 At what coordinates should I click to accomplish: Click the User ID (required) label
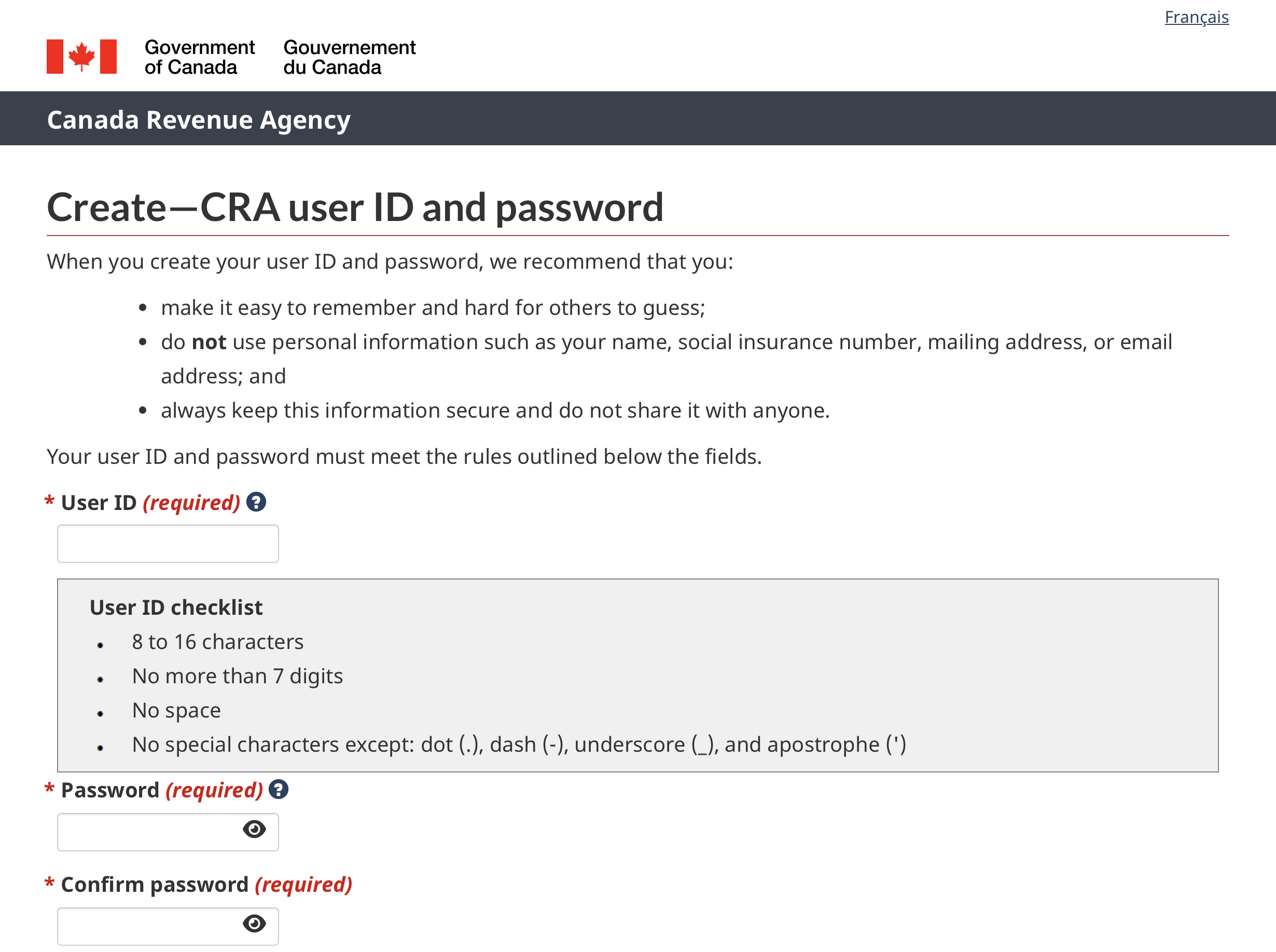tap(150, 503)
